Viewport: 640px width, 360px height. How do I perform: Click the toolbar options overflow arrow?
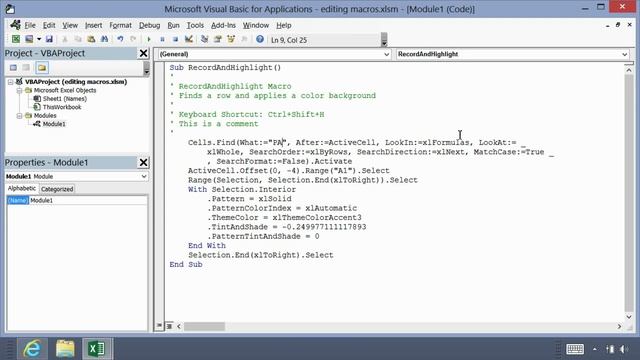tap(384, 40)
